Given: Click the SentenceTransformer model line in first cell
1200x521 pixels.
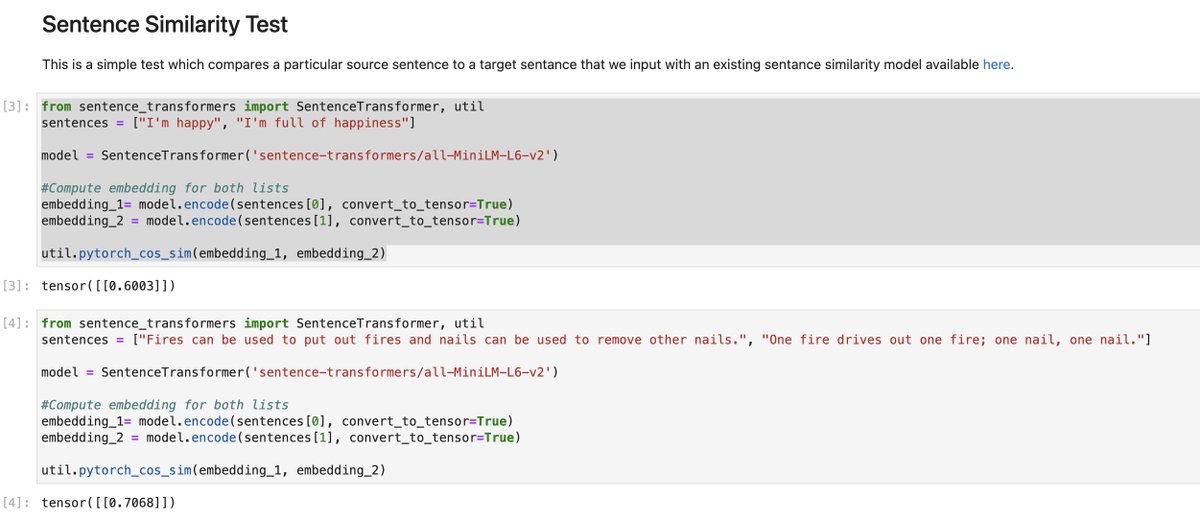Looking at the screenshot, I should point(300,155).
